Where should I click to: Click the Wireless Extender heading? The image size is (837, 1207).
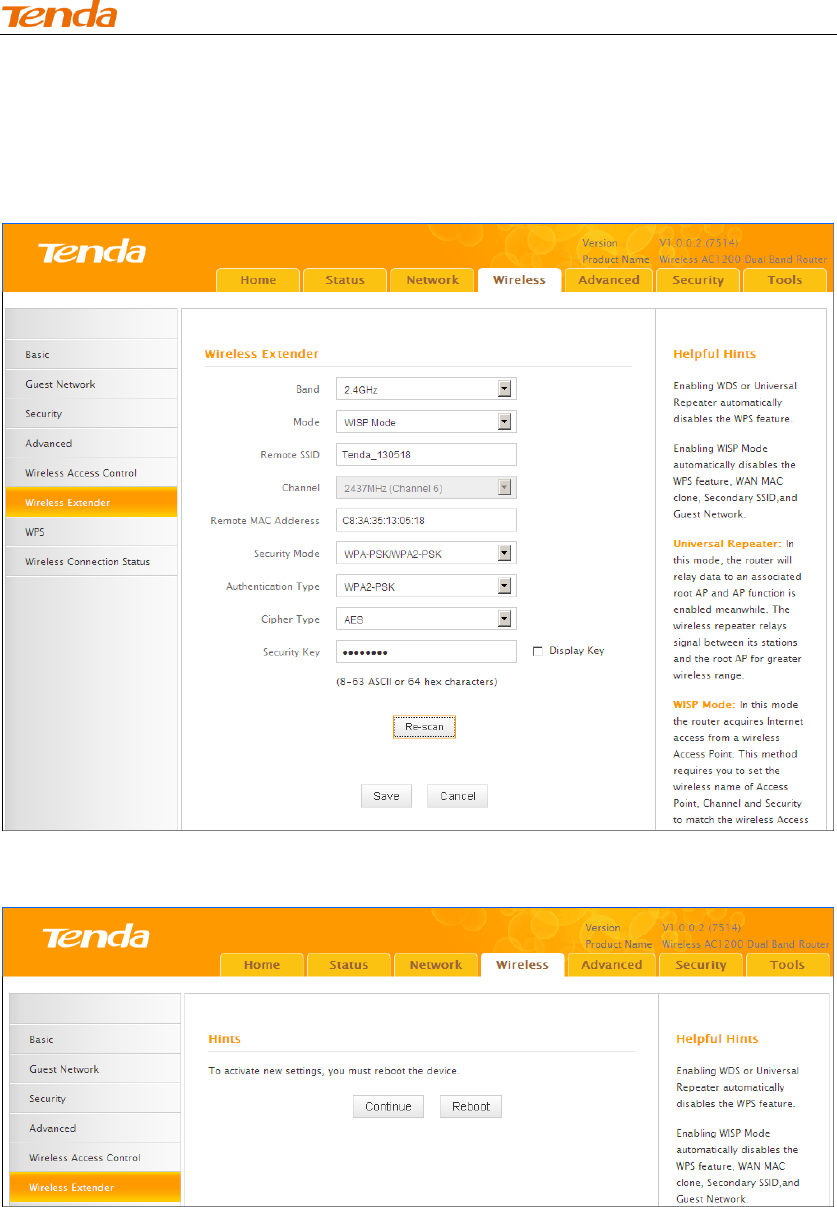[x=261, y=354]
